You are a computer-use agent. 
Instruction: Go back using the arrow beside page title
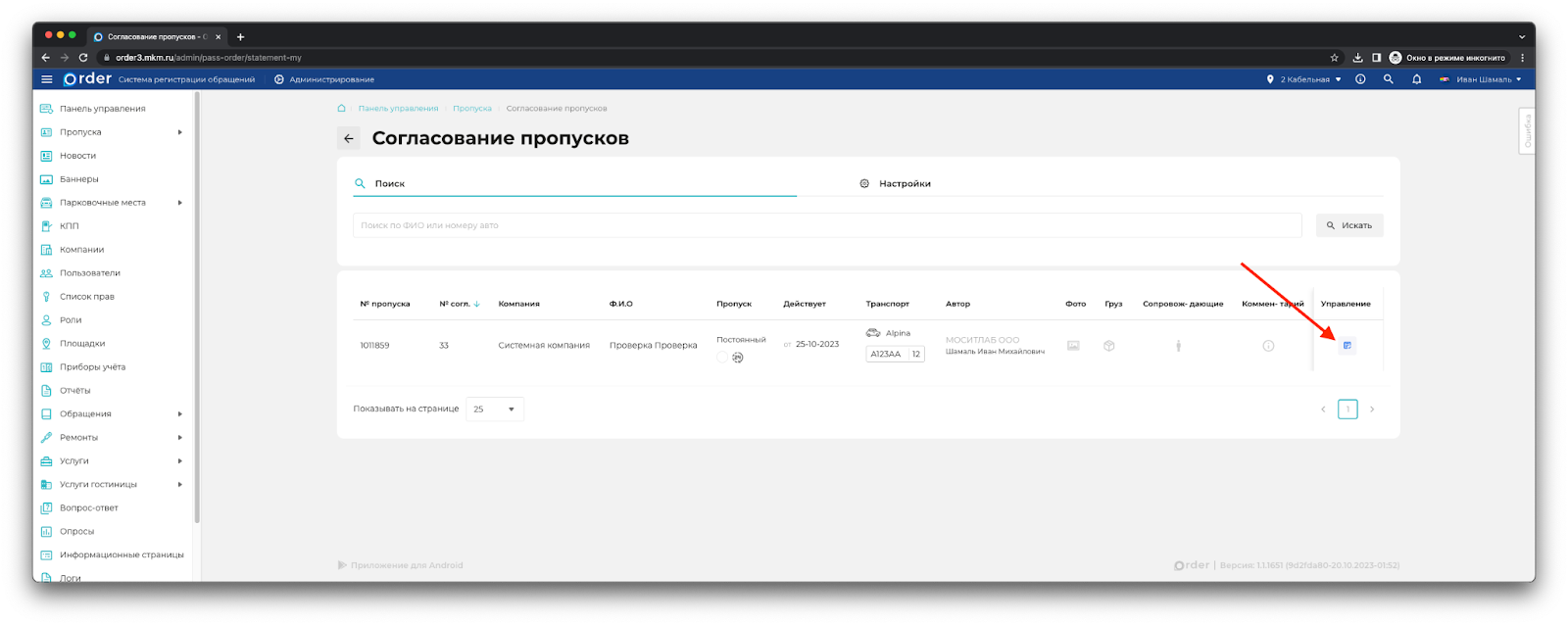coord(349,139)
